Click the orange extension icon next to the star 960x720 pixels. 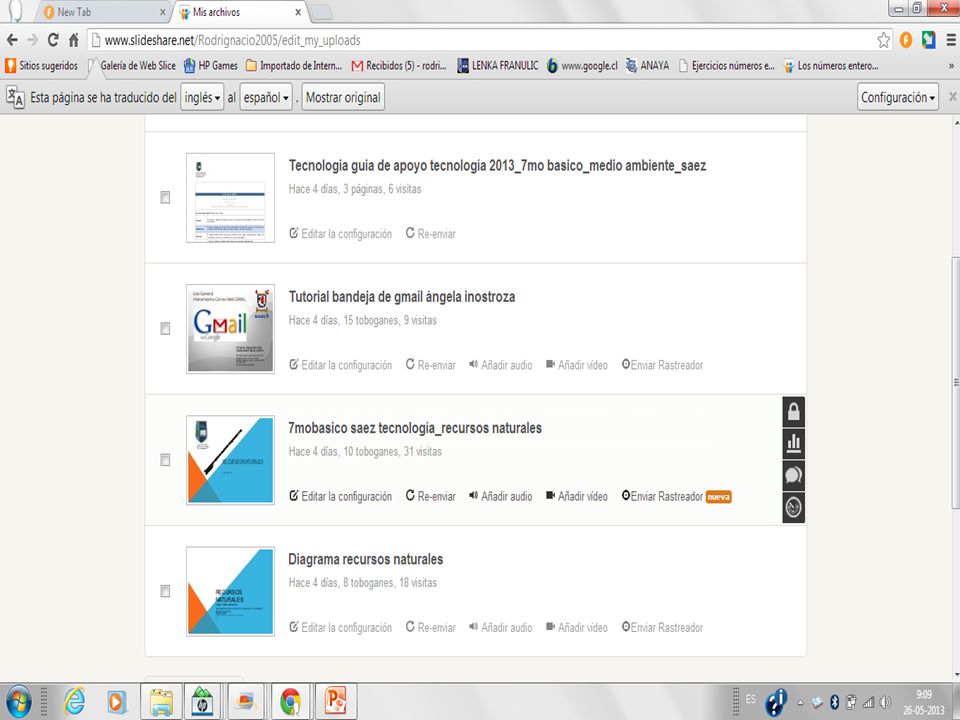(x=906, y=40)
